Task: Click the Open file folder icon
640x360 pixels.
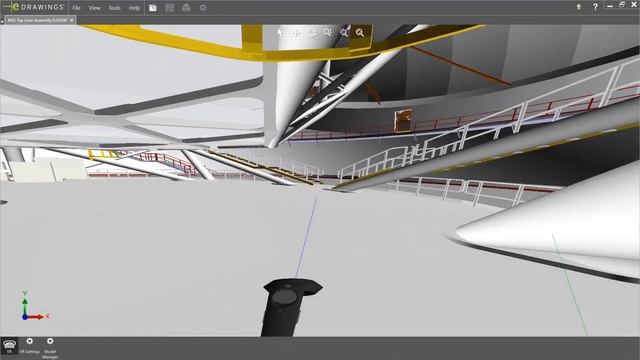Action: point(153,8)
